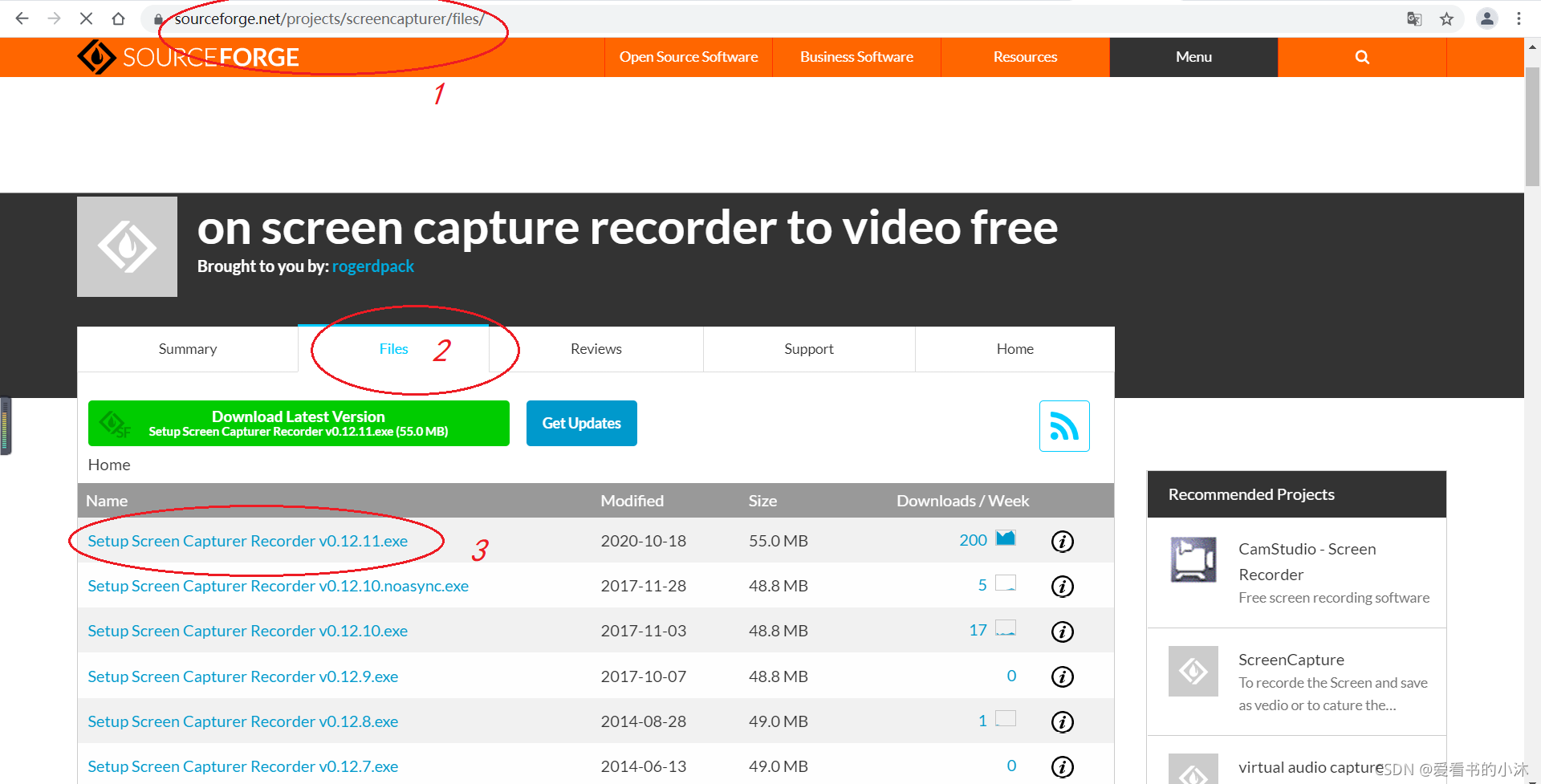Open the Resources menu
This screenshot has height=784, width=1541.
tap(1025, 57)
